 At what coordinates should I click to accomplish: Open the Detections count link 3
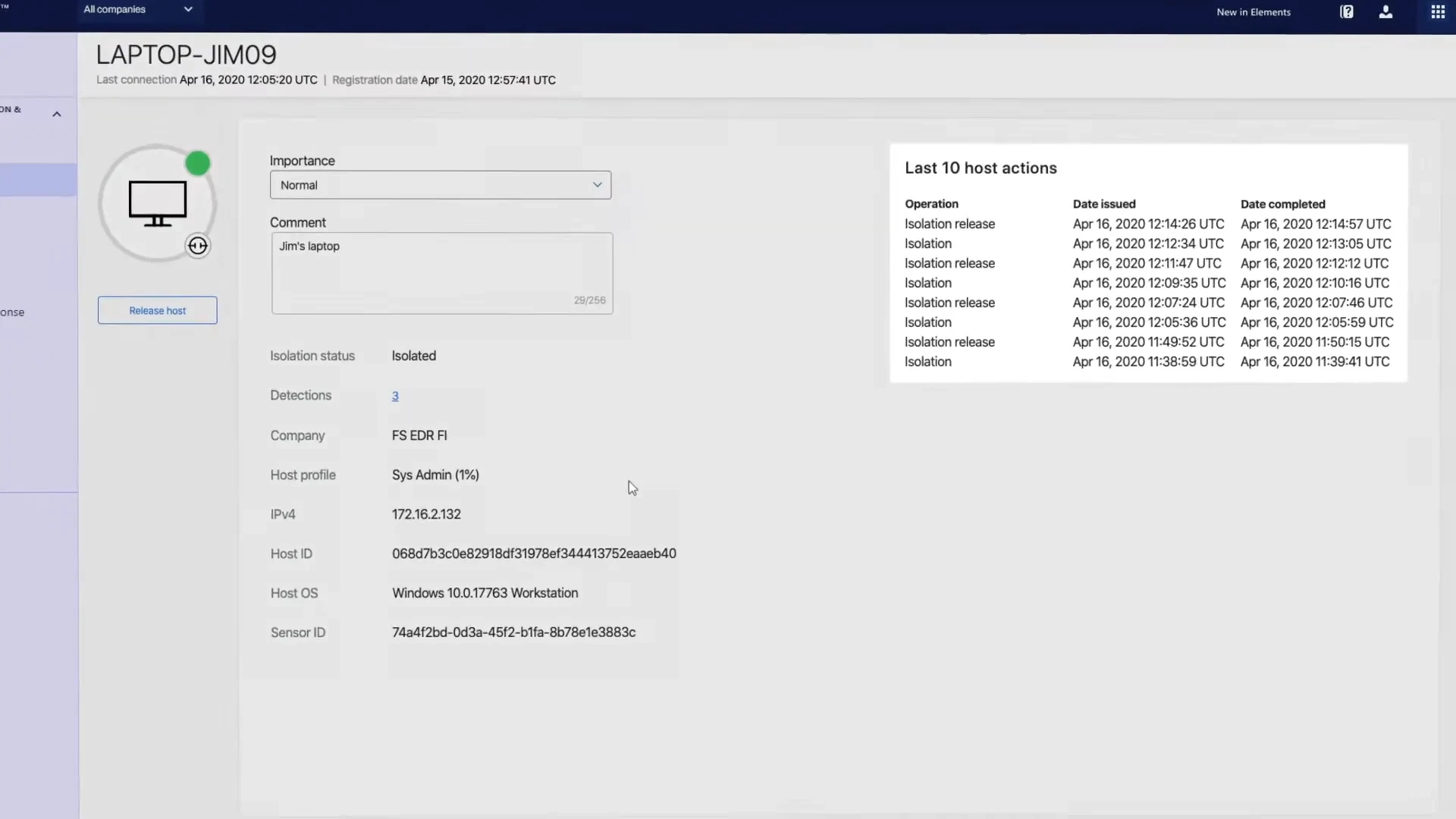coord(395,396)
